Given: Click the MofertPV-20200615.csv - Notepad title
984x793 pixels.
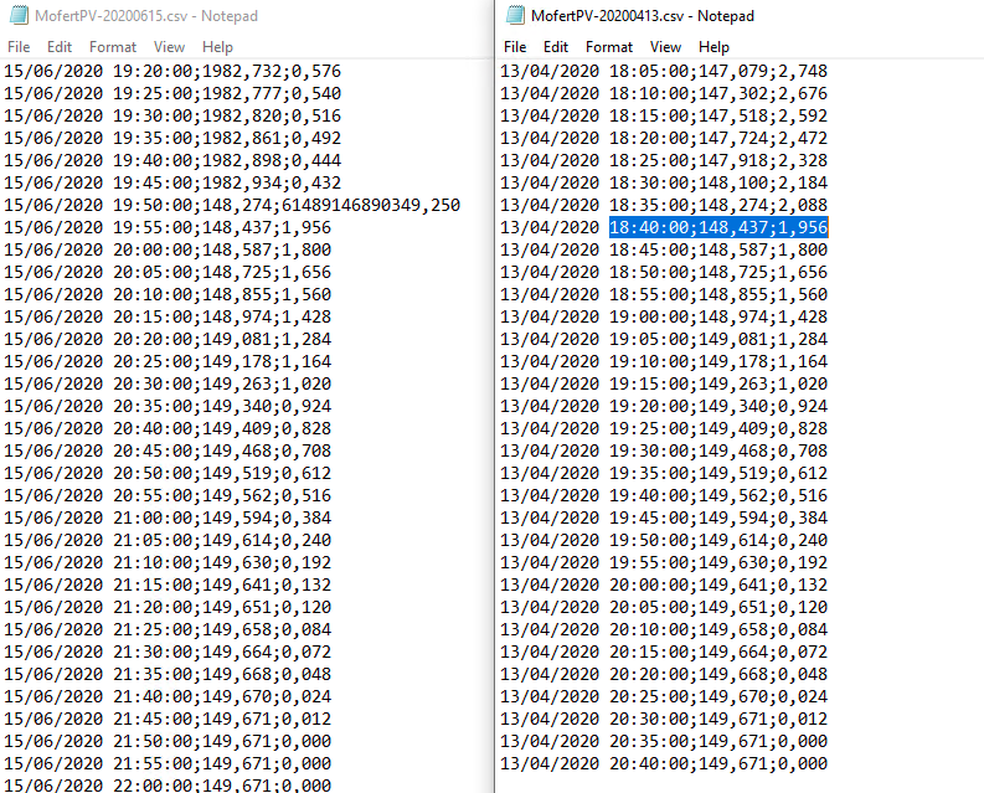Looking at the screenshot, I should [x=146, y=16].
